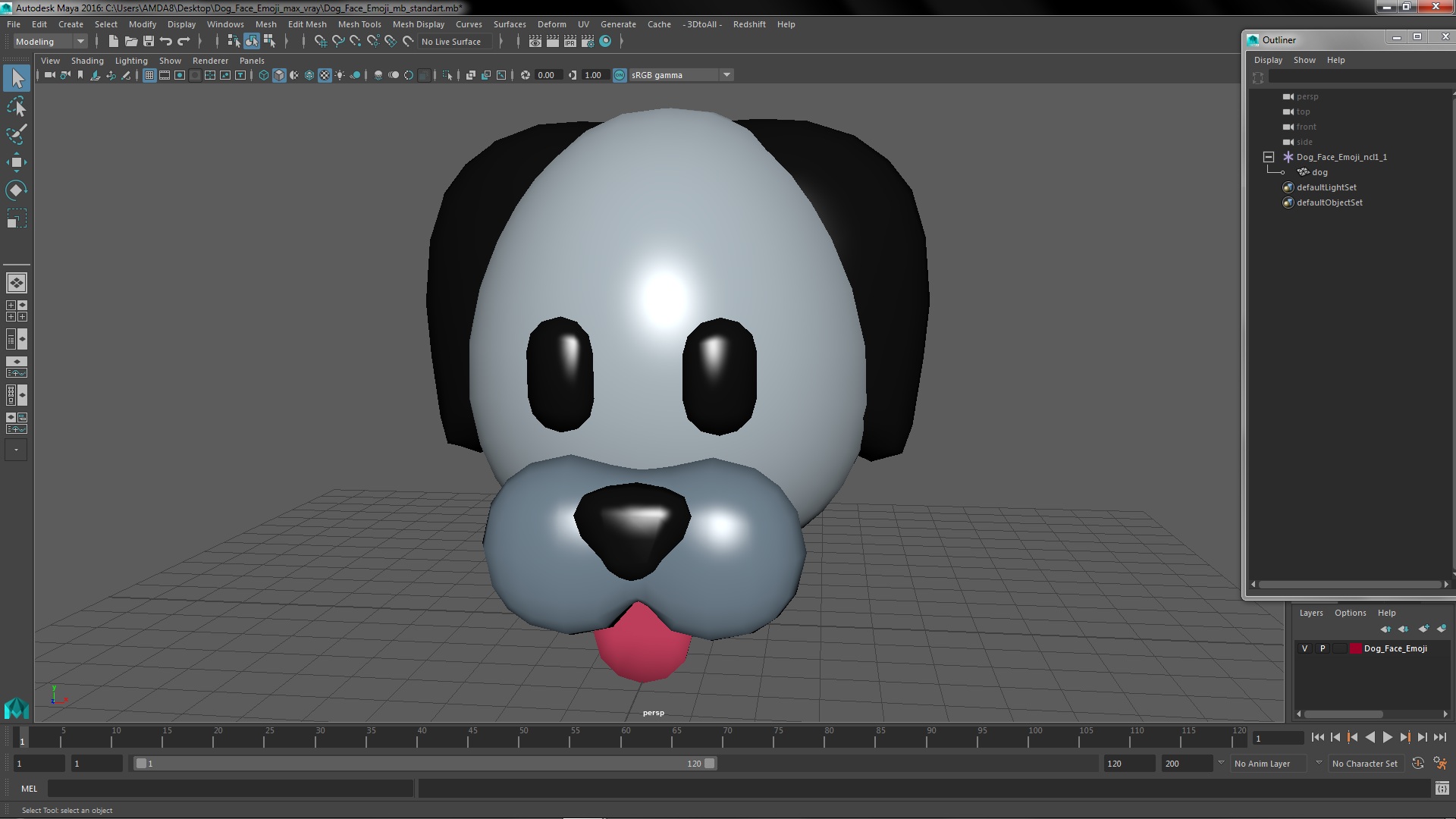Start IPR render
1456x819 pixels.
pyautogui.click(x=570, y=42)
